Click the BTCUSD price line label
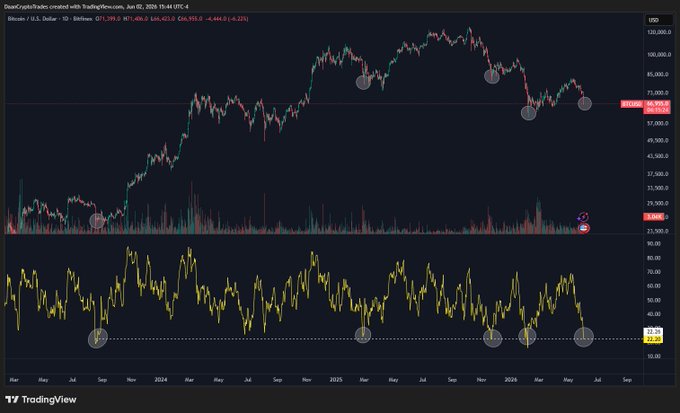 [x=631, y=104]
